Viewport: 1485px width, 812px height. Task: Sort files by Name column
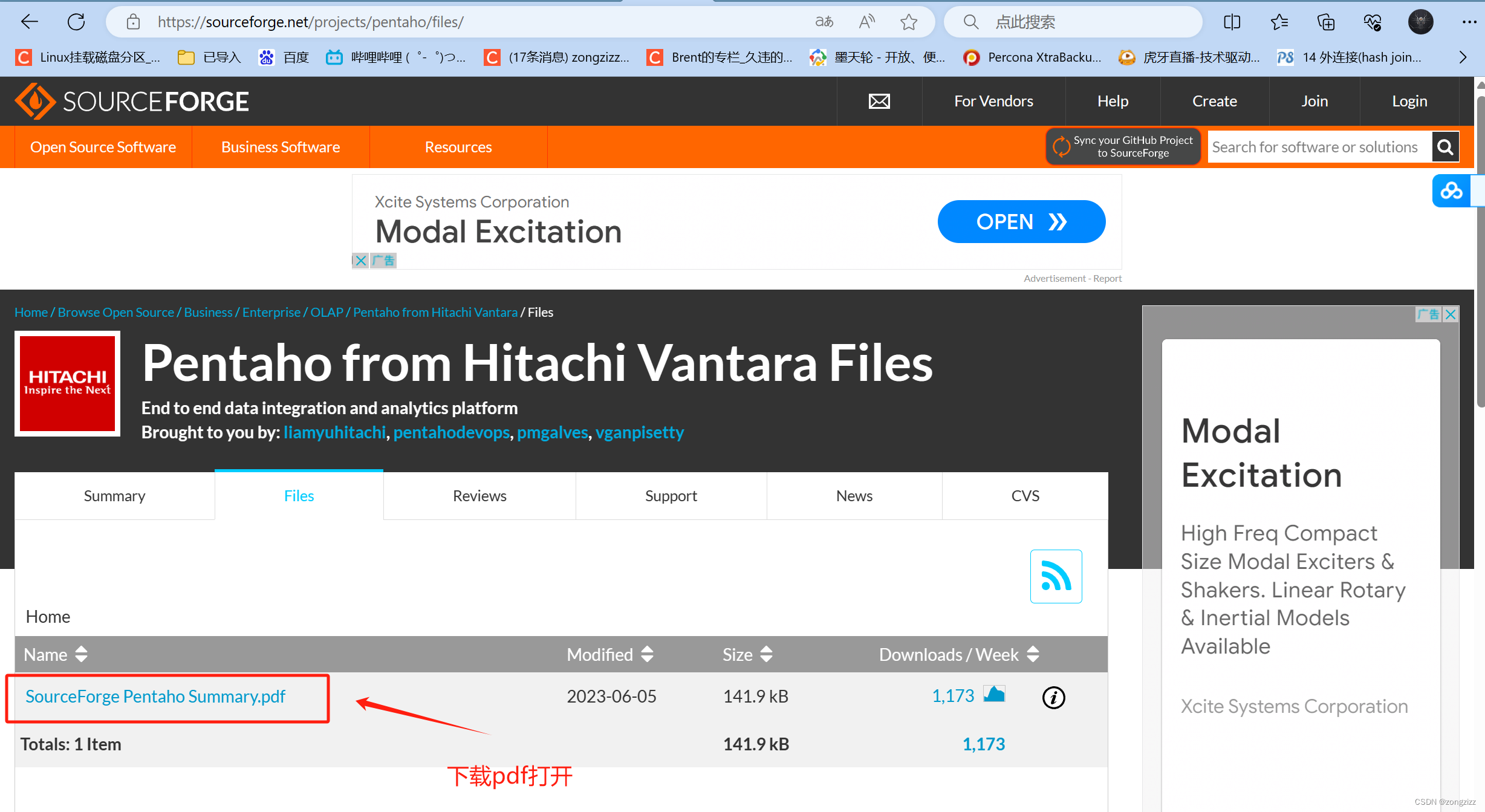click(x=81, y=654)
